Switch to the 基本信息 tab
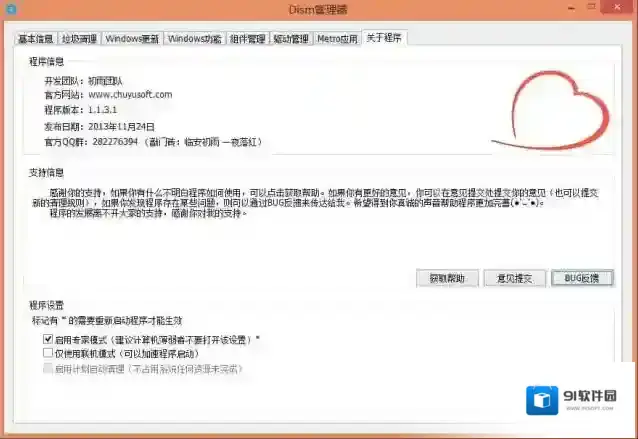This screenshot has height=439, width=638. [36, 39]
